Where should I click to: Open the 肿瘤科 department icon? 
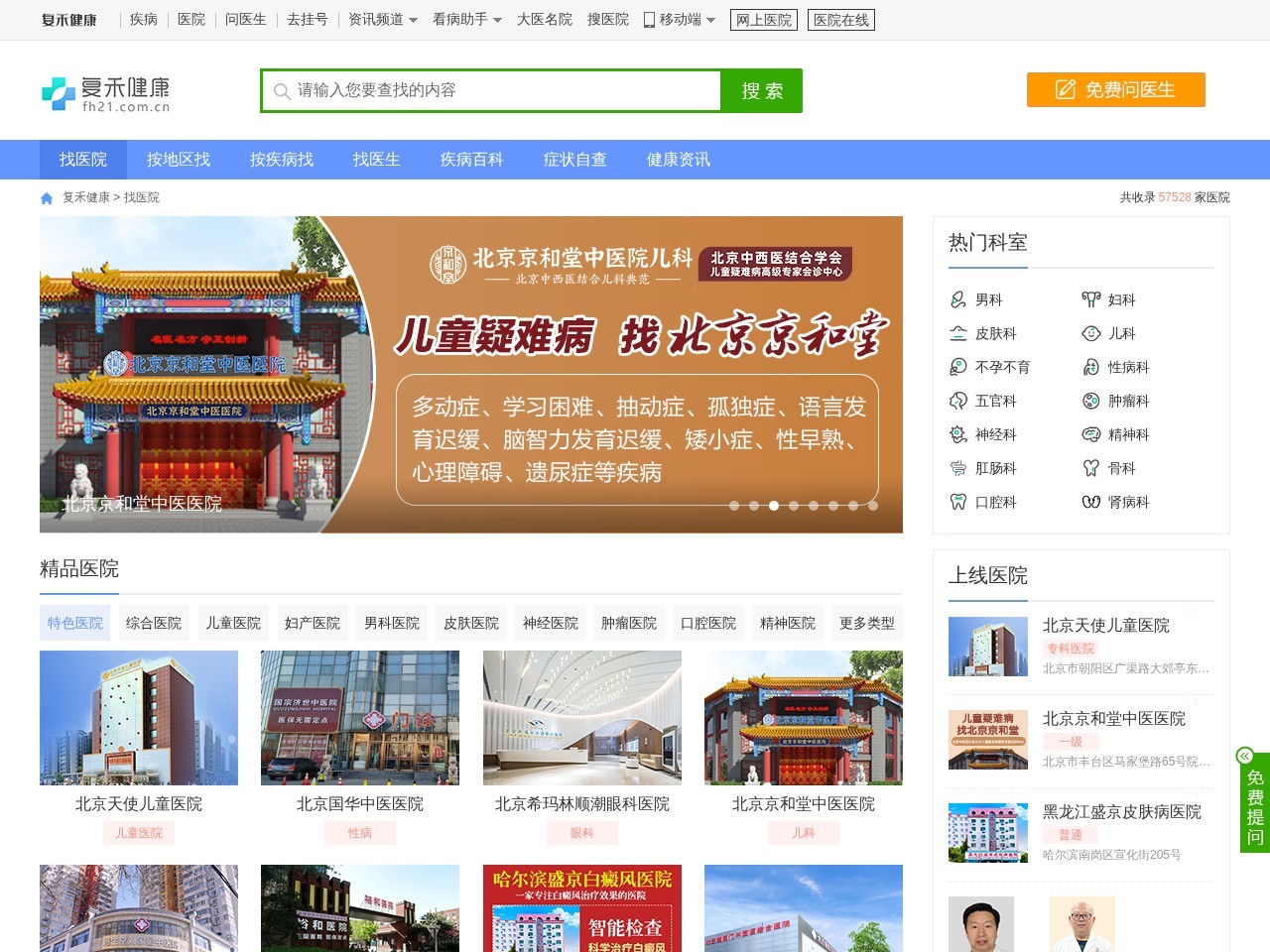[1090, 401]
